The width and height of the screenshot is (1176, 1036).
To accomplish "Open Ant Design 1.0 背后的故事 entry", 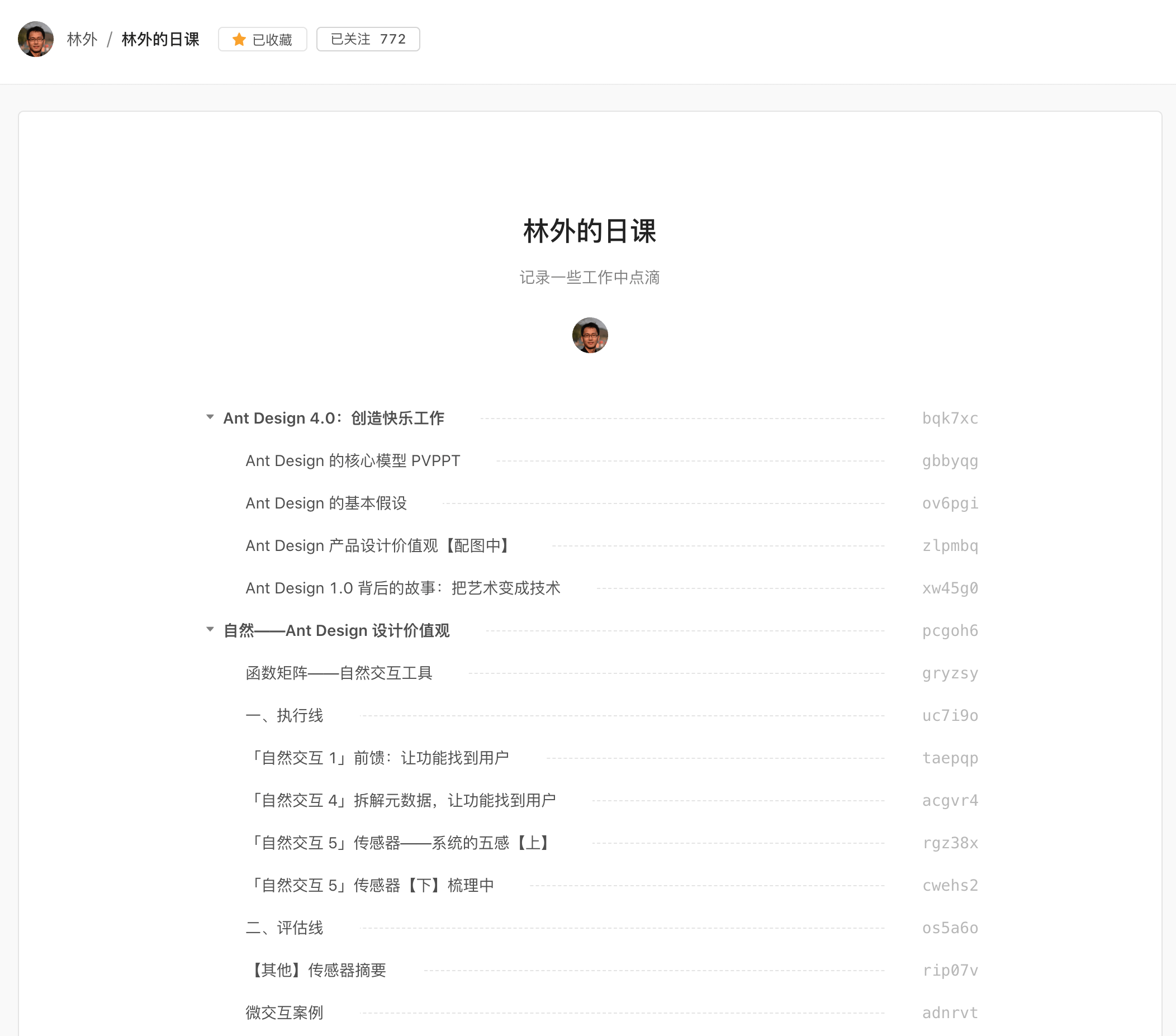I will point(403,588).
